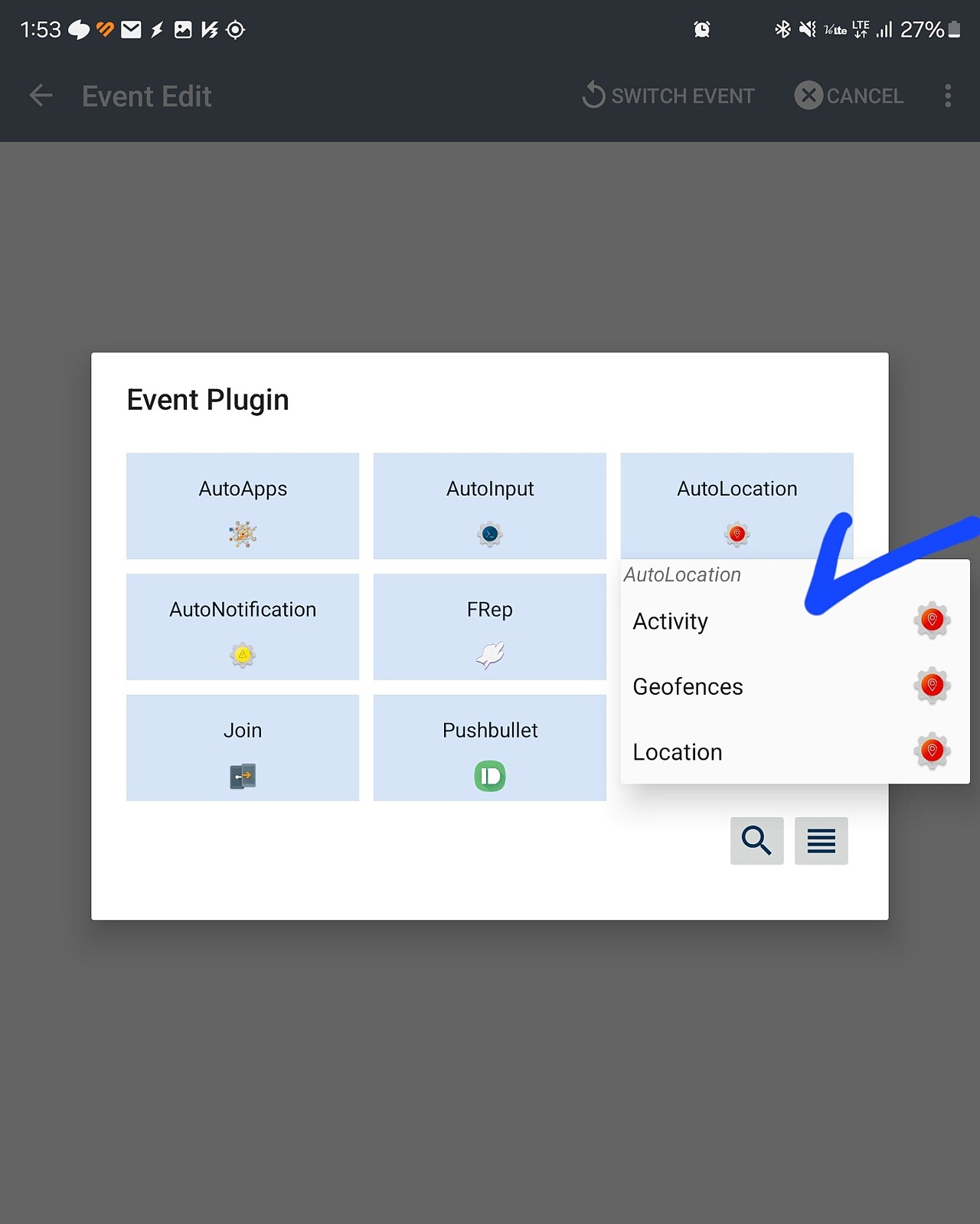Select the AutoInput plugin tile
Image resolution: width=980 pixels, height=1224 pixels.
(x=490, y=506)
